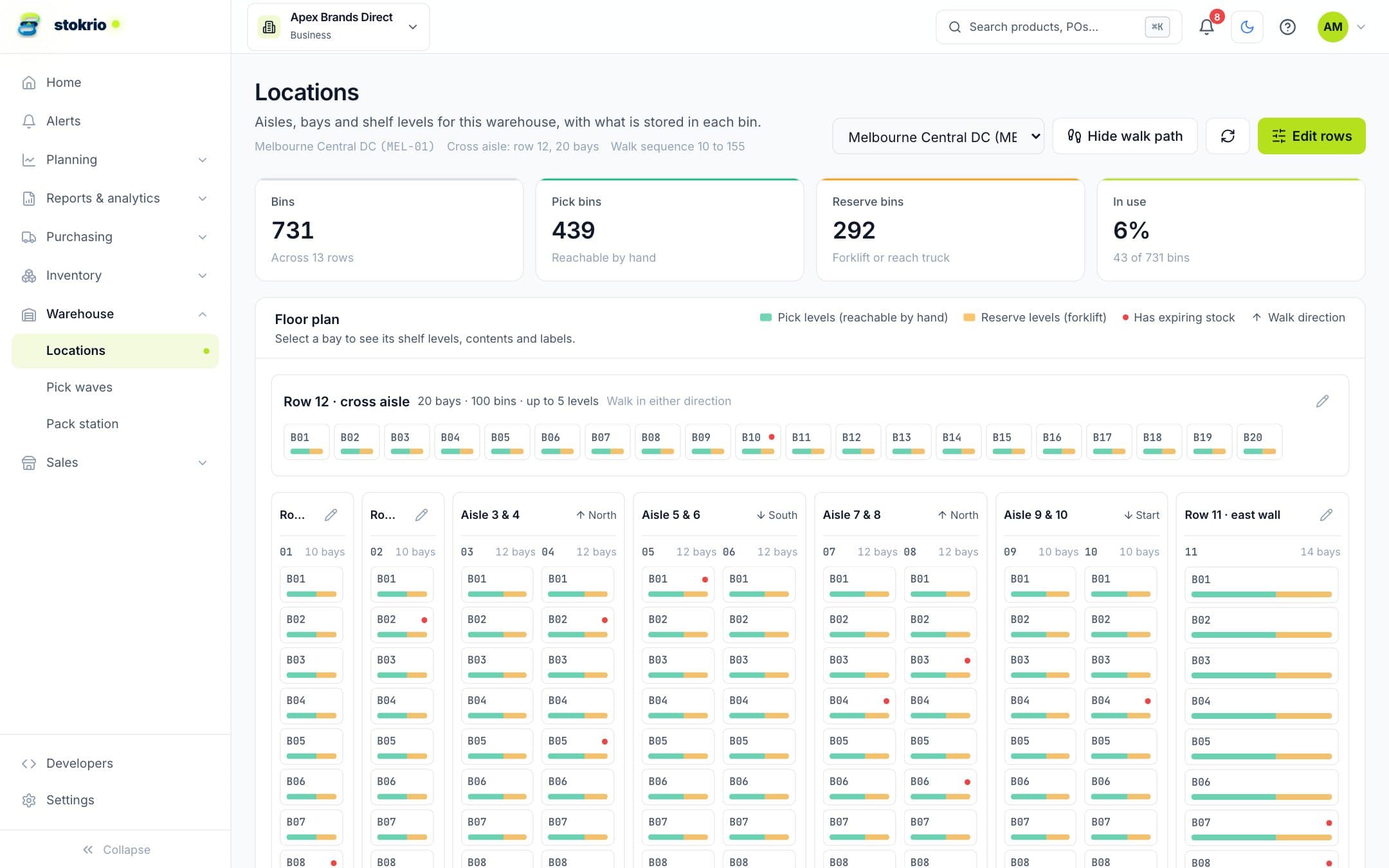
Task: Open Alerts in the sidebar
Action: [x=116, y=121]
